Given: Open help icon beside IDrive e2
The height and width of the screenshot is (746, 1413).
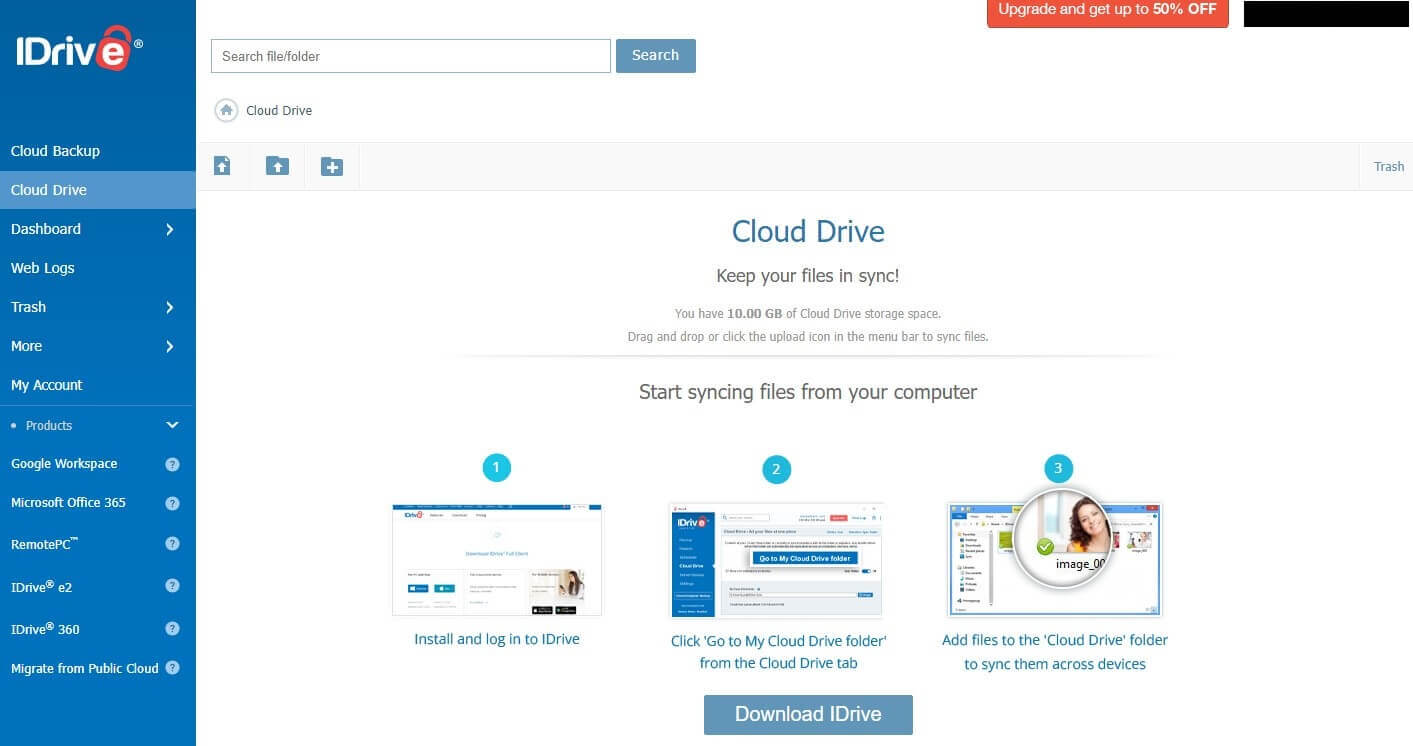Looking at the screenshot, I should [172, 587].
